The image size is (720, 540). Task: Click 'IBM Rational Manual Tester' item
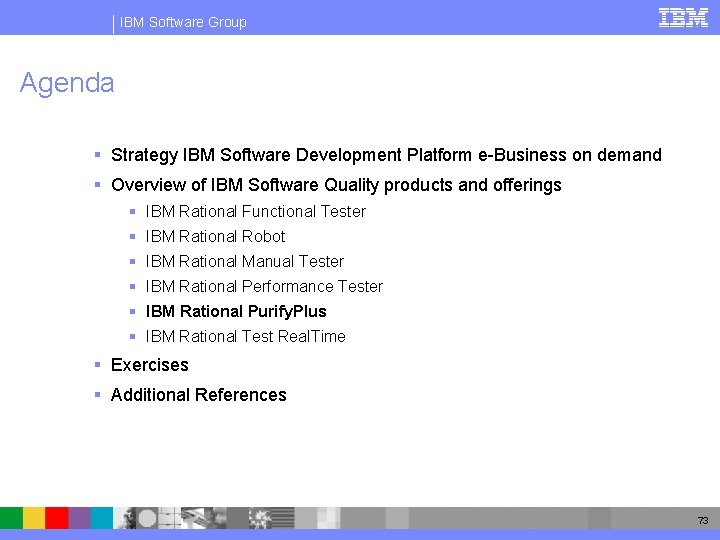245,261
